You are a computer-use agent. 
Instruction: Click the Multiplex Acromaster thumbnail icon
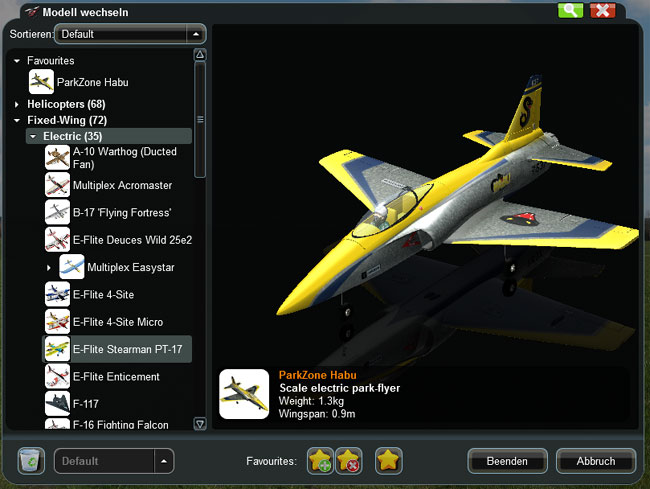(57, 185)
